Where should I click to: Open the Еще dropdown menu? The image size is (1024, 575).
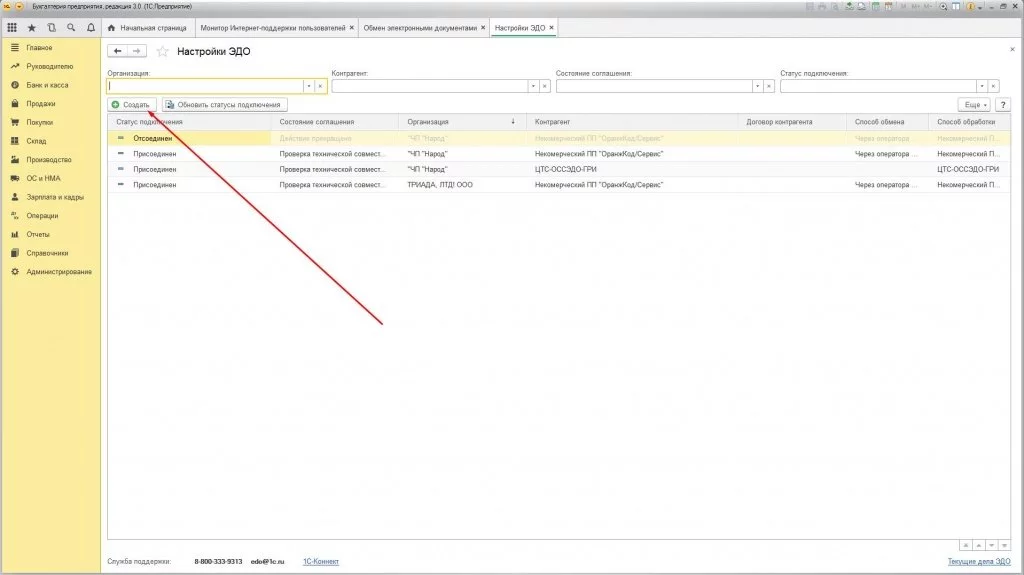pos(972,104)
